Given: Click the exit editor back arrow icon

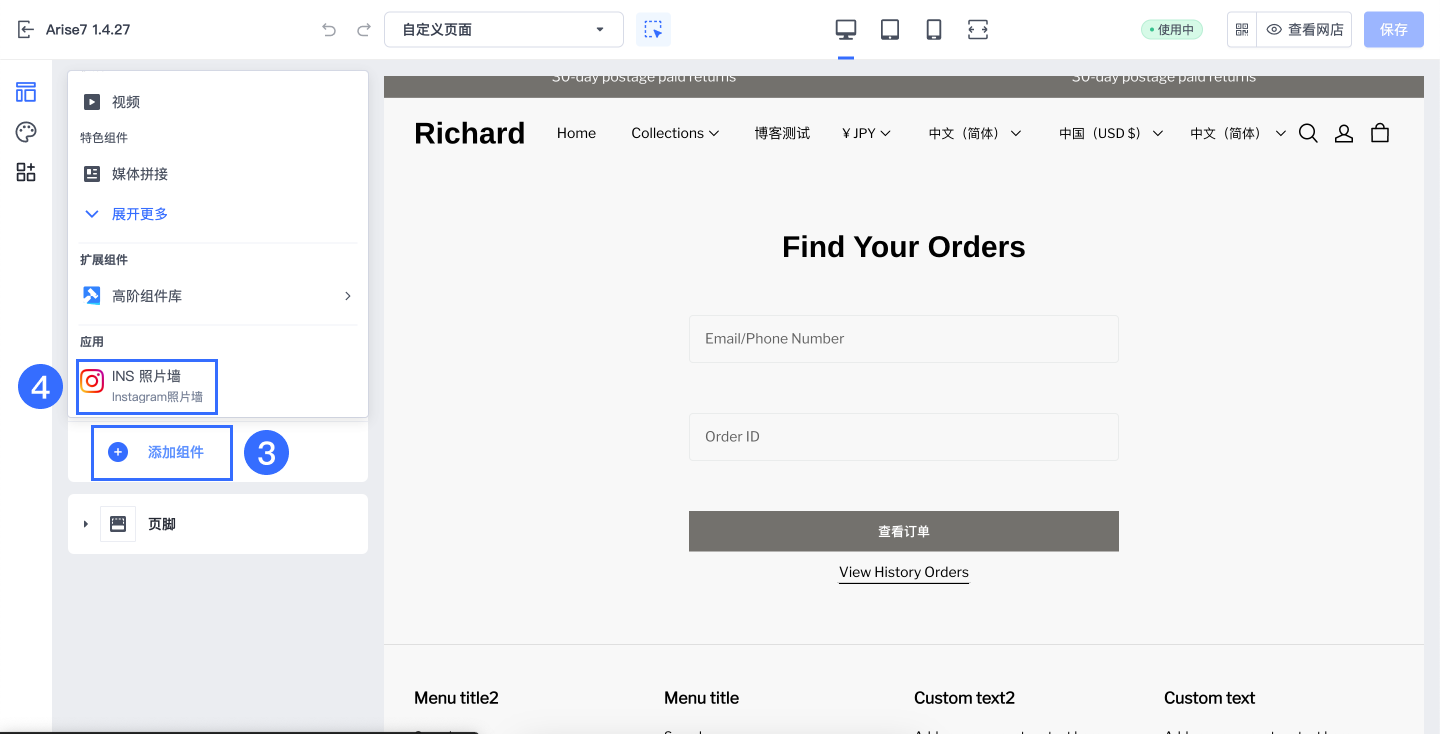Looking at the screenshot, I should pyautogui.click(x=26, y=29).
